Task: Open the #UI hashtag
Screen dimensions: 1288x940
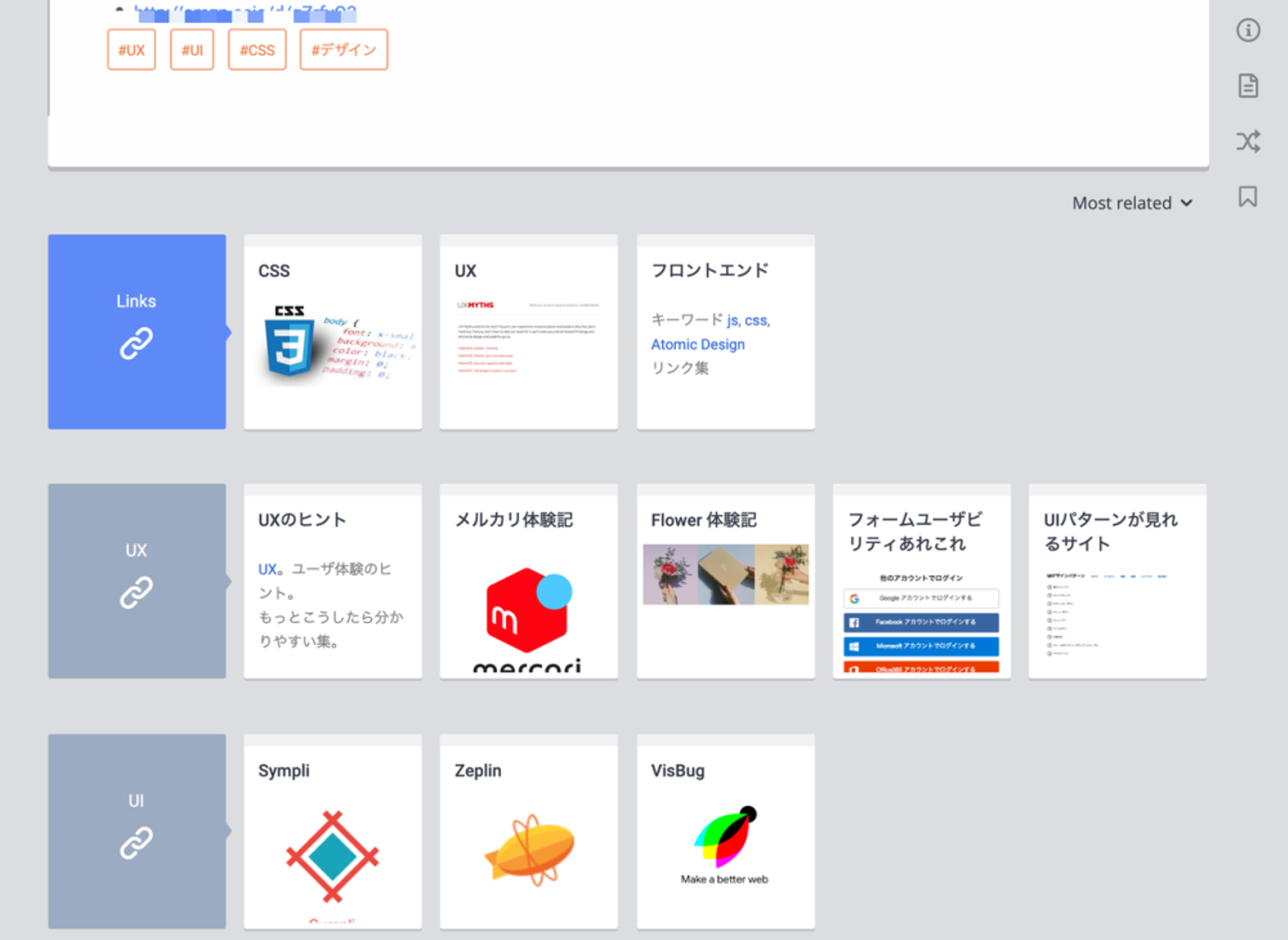Action: [x=192, y=50]
